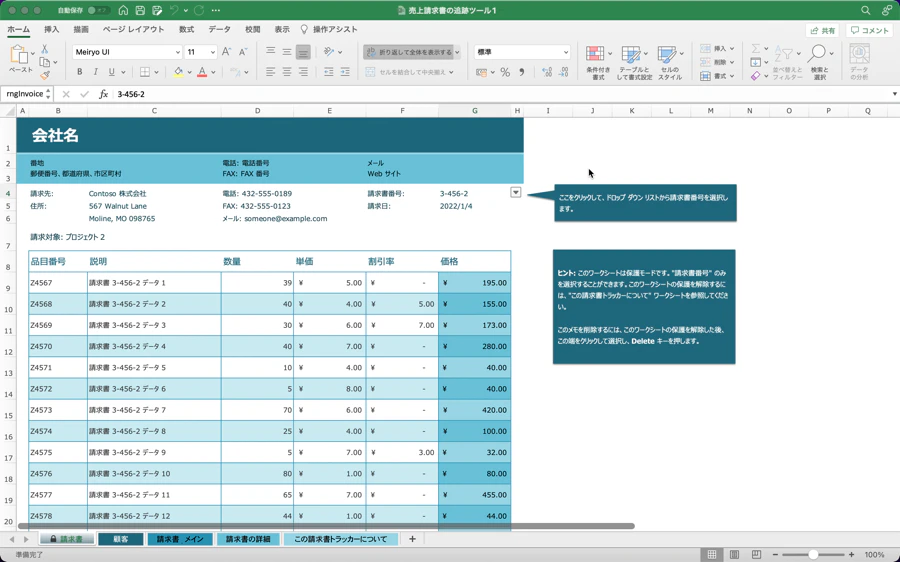Open the ホーム ribbon tab
Screen dimensions: 900x562
[x=18, y=30]
